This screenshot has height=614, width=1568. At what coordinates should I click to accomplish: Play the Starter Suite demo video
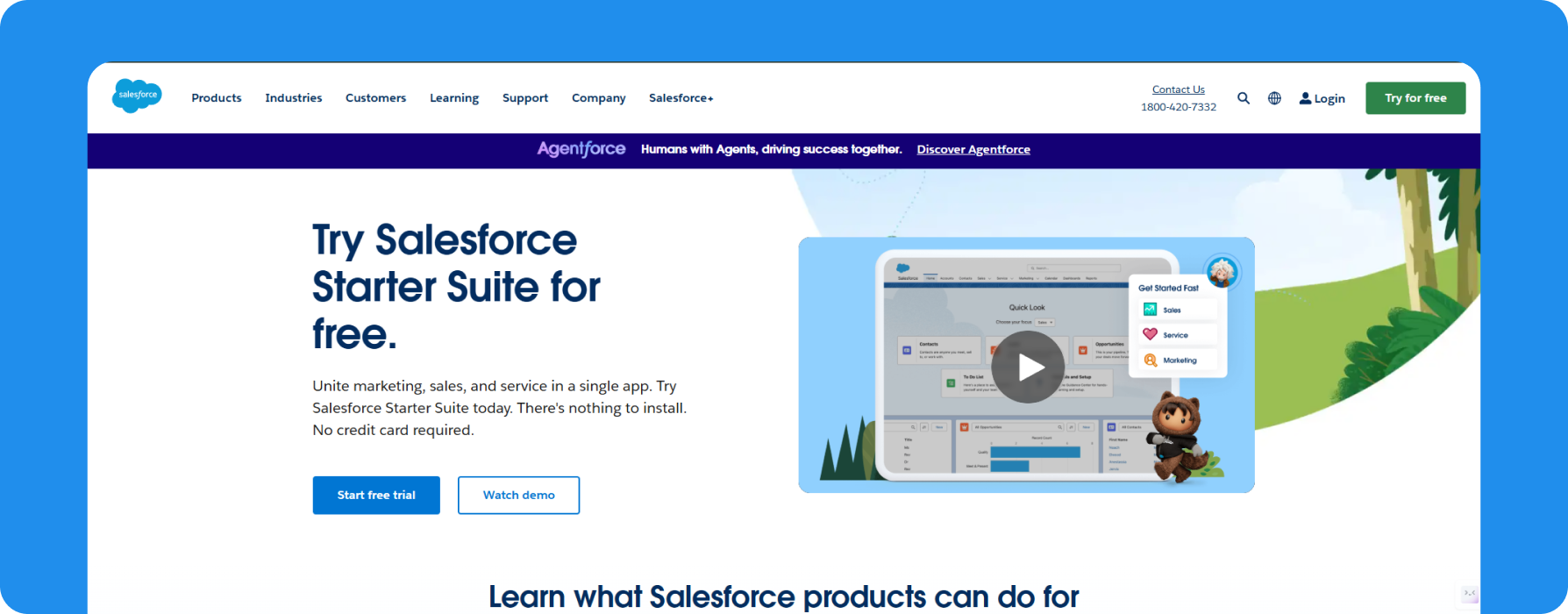click(x=1028, y=368)
